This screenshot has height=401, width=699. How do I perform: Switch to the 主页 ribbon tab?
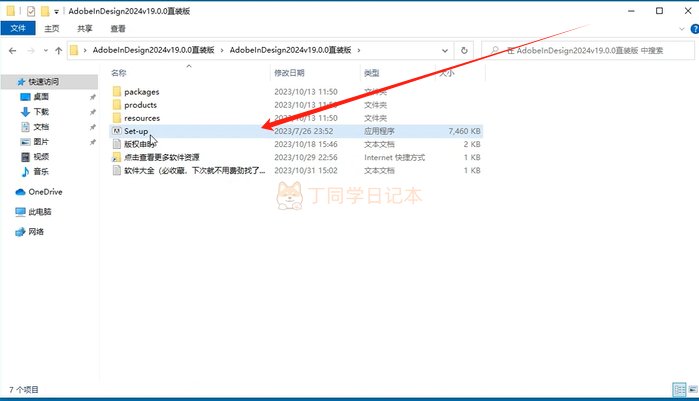[x=52, y=29]
